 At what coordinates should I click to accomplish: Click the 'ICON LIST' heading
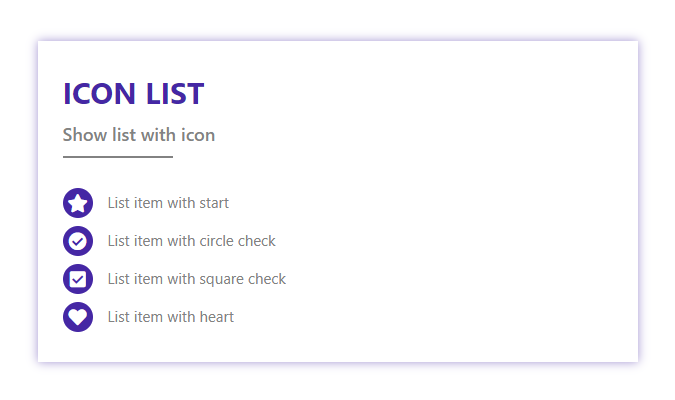click(x=133, y=93)
